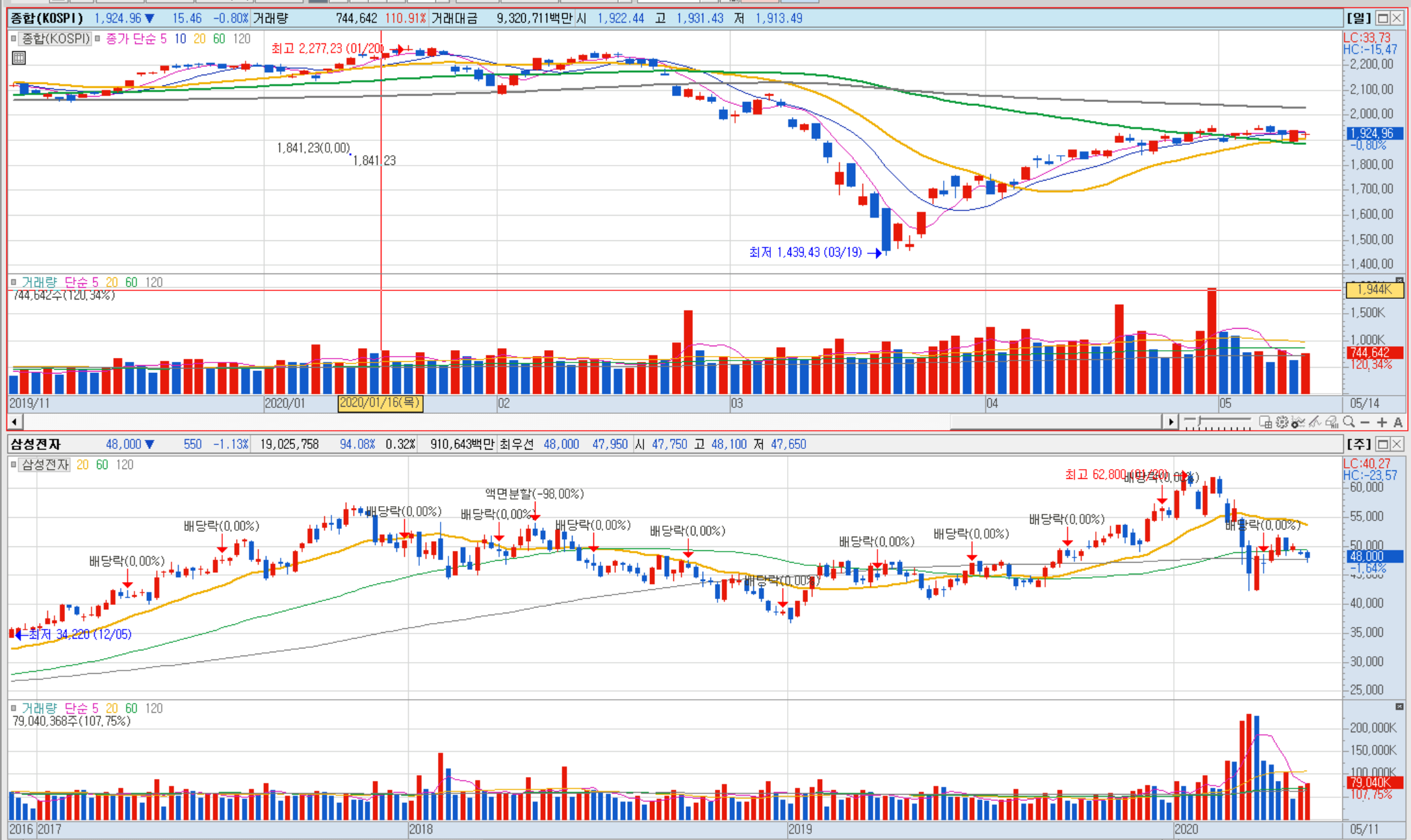
Task: Click the [일] daily period label
Action: click(1358, 18)
